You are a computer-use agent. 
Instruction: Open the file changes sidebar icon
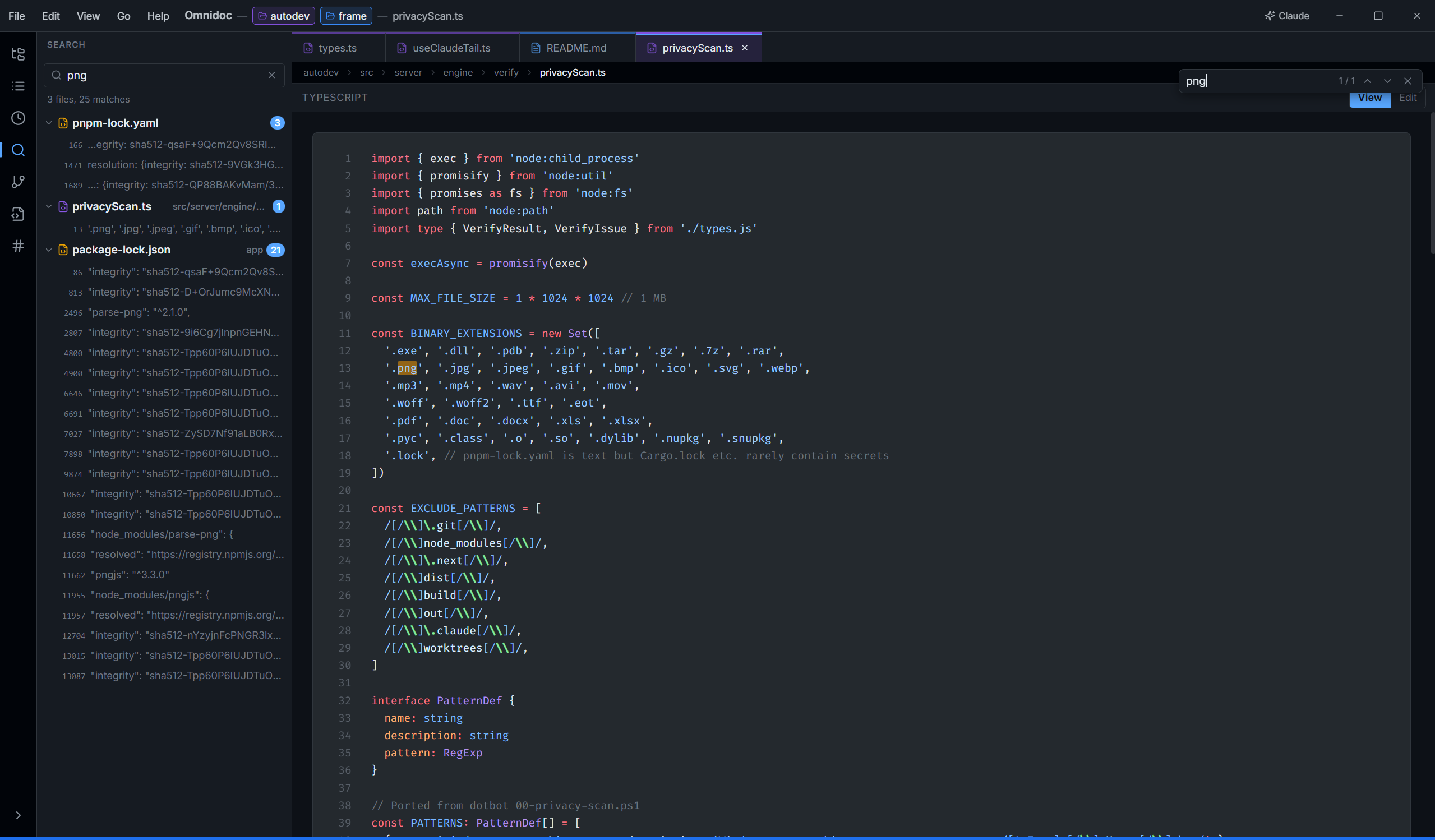(18, 214)
